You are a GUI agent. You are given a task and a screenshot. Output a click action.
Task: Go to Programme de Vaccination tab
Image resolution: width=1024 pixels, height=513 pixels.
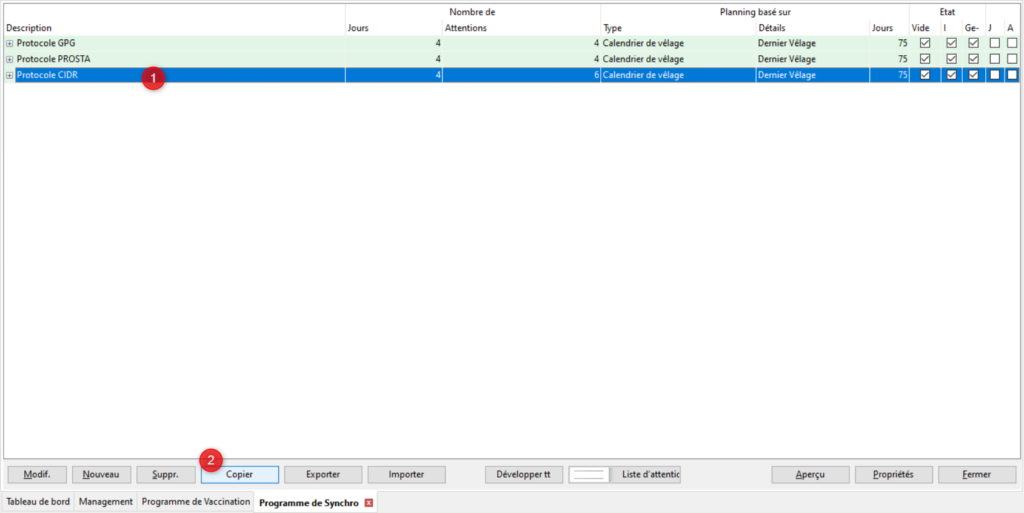(196, 502)
